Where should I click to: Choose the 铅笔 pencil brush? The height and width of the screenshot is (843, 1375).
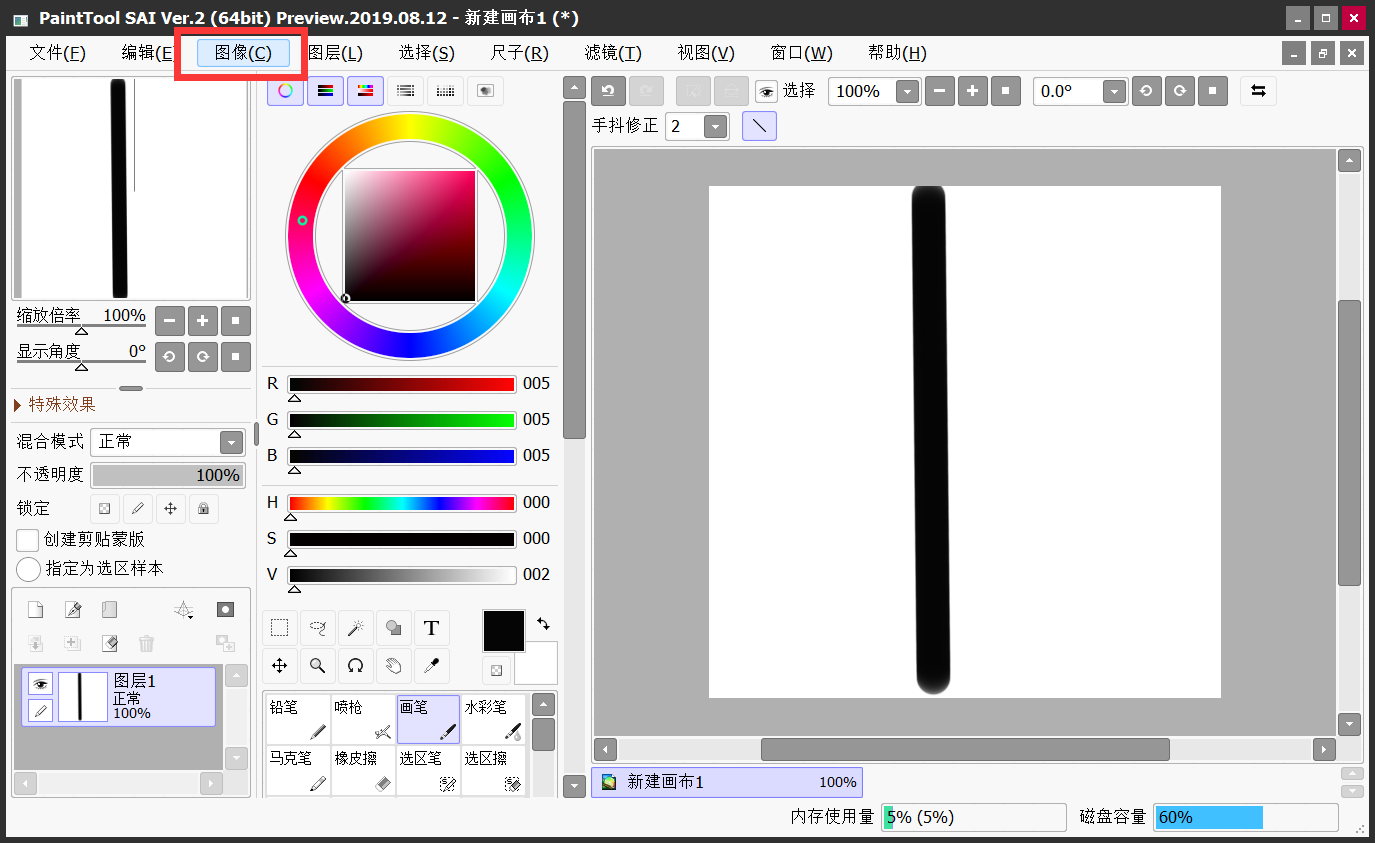click(298, 720)
